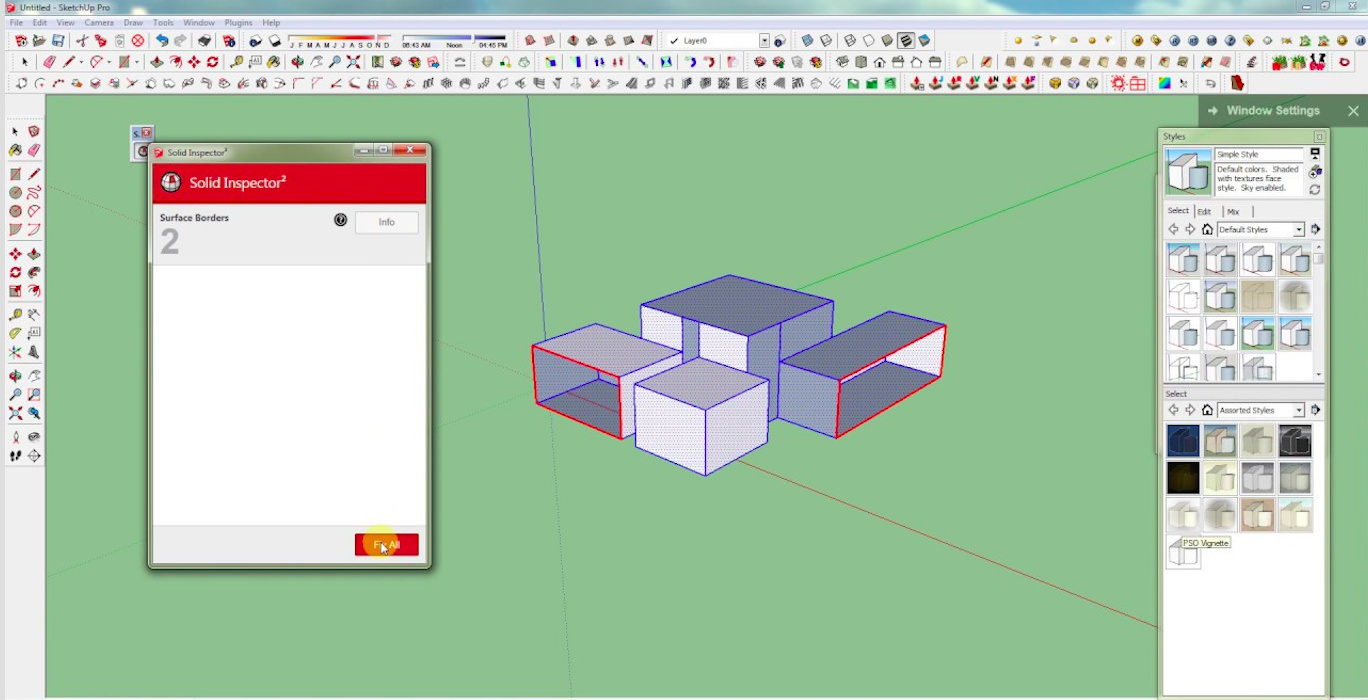The image size is (1368, 700).
Task: Toggle Monochrome face style icon
Action: [924, 41]
